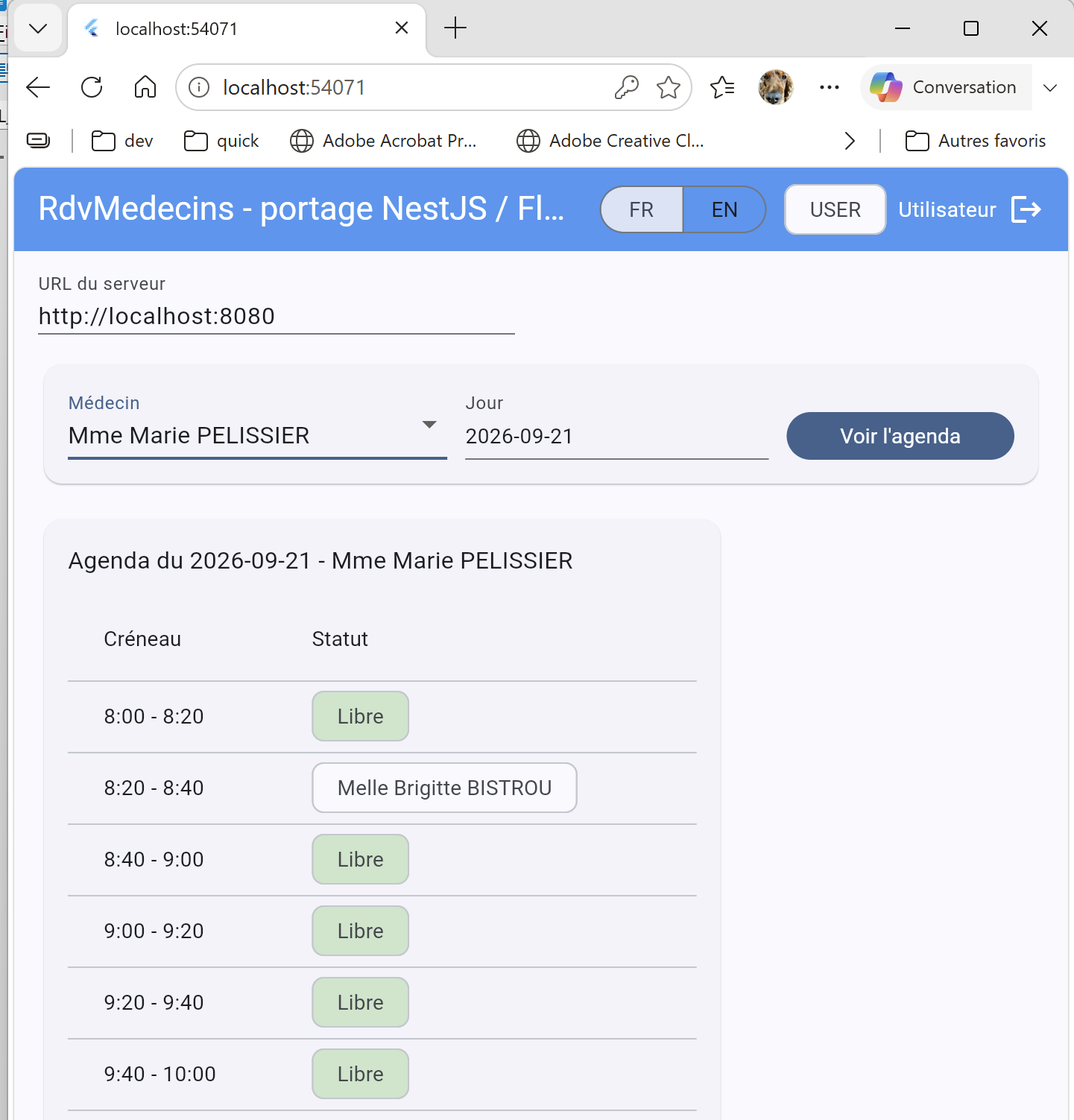Screen dimensions: 1074x1120
Task: Select the Libre slot at 9:40 - 10:00
Action: tap(361, 1074)
